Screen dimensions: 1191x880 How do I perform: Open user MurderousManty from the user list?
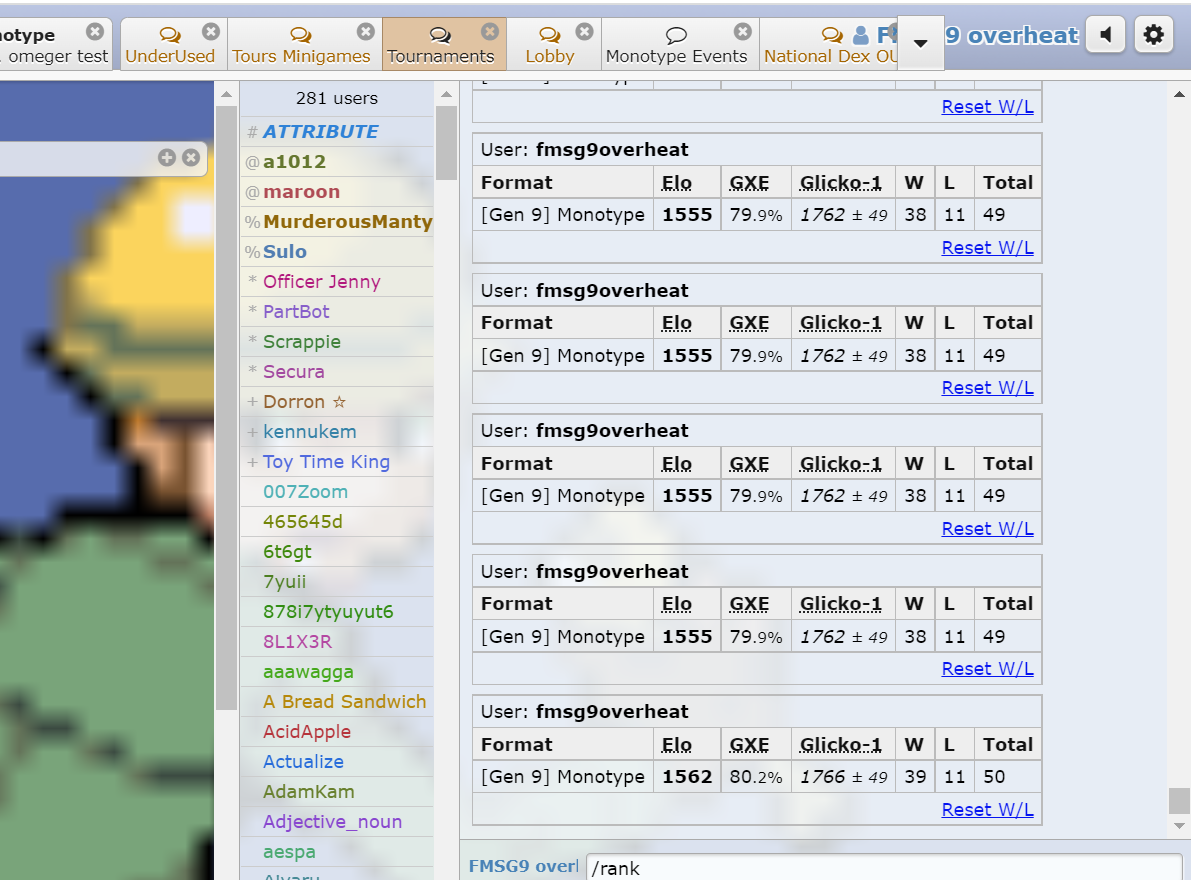347,222
